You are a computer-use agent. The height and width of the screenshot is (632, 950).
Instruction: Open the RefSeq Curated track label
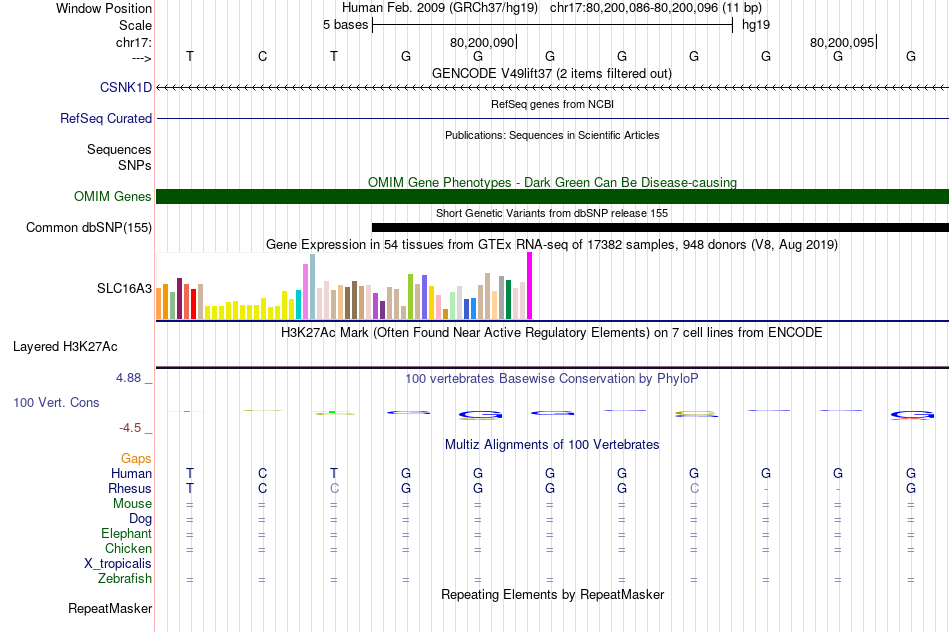(x=106, y=118)
